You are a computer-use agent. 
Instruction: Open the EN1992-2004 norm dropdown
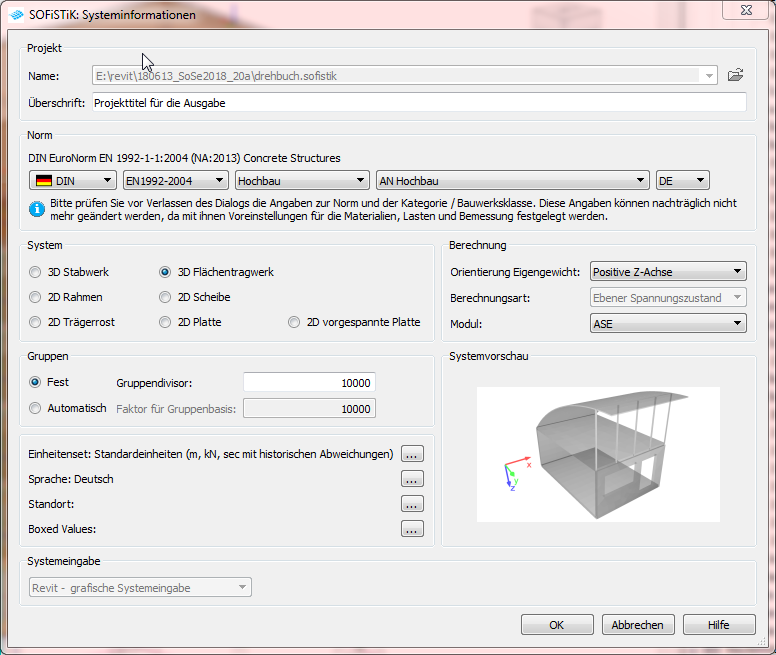click(x=175, y=181)
